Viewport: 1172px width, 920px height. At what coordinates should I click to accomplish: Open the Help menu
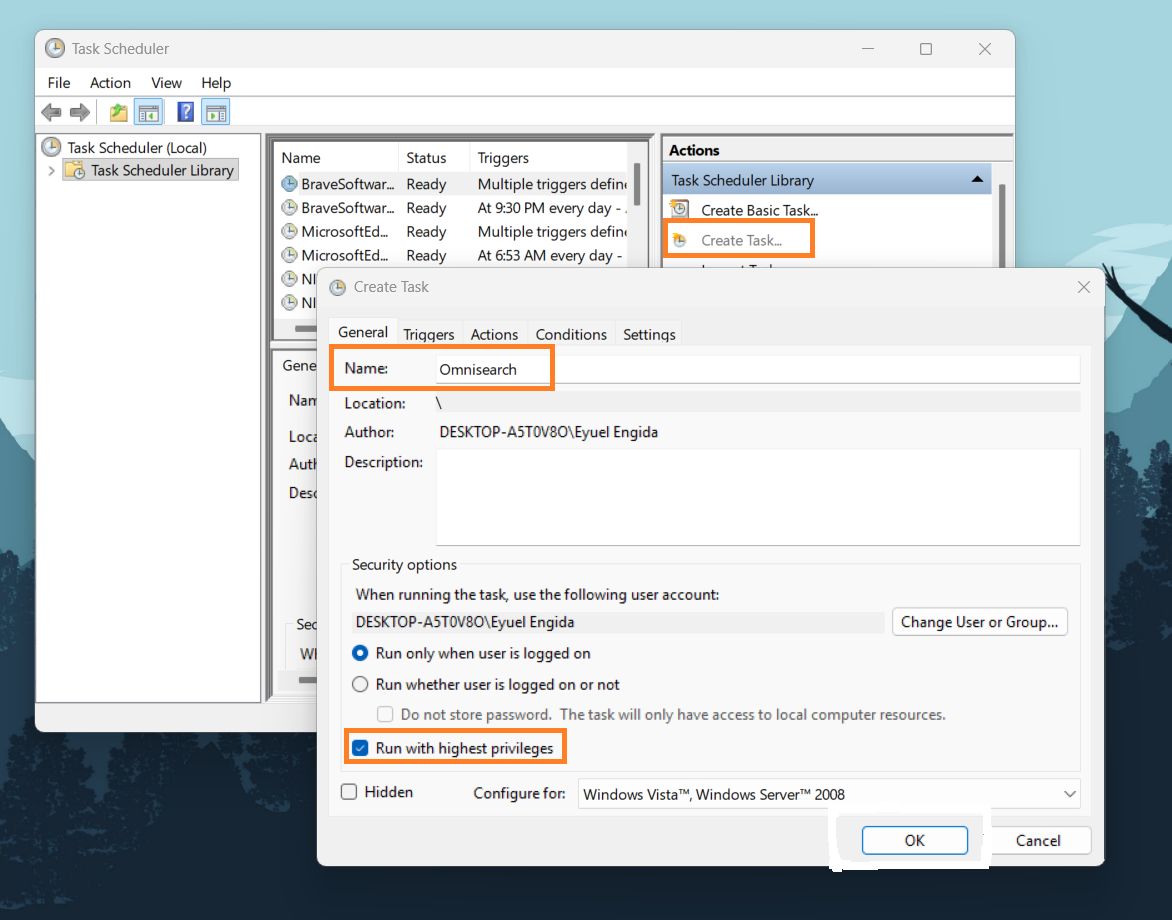(216, 83)
